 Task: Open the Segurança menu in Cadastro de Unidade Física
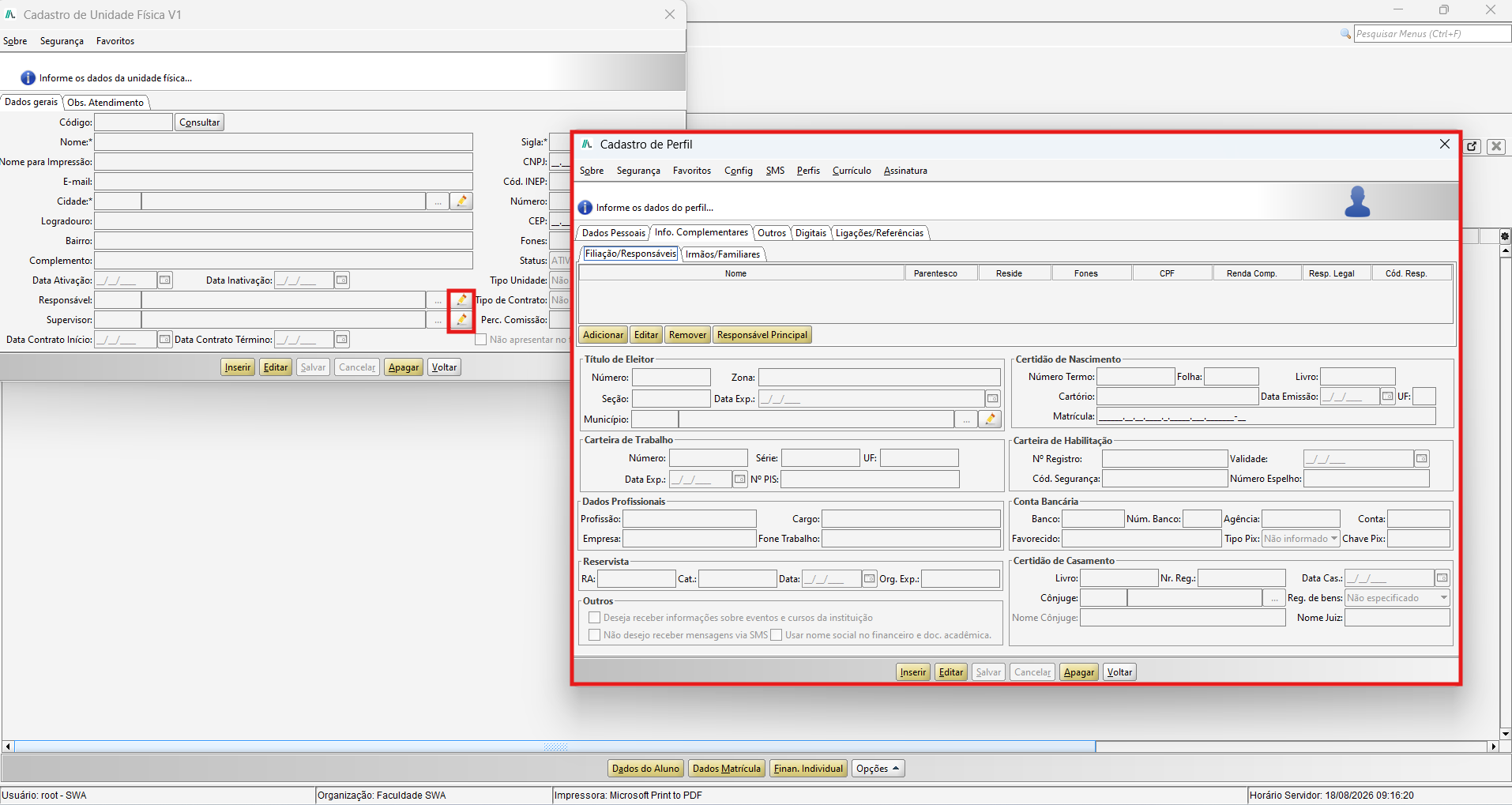coord(62,41)
